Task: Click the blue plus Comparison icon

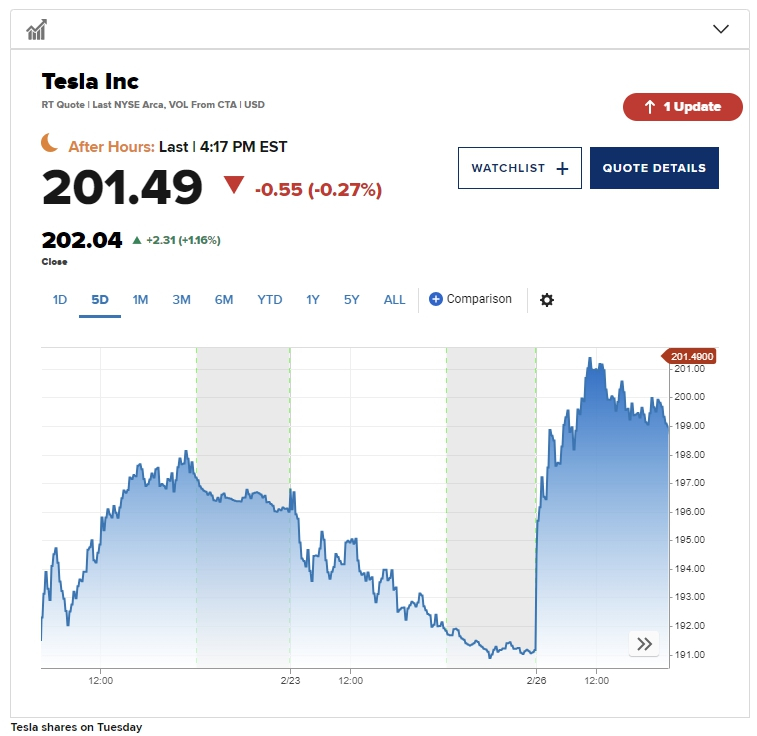Action: pyautogui.click(x=436, y=299)
